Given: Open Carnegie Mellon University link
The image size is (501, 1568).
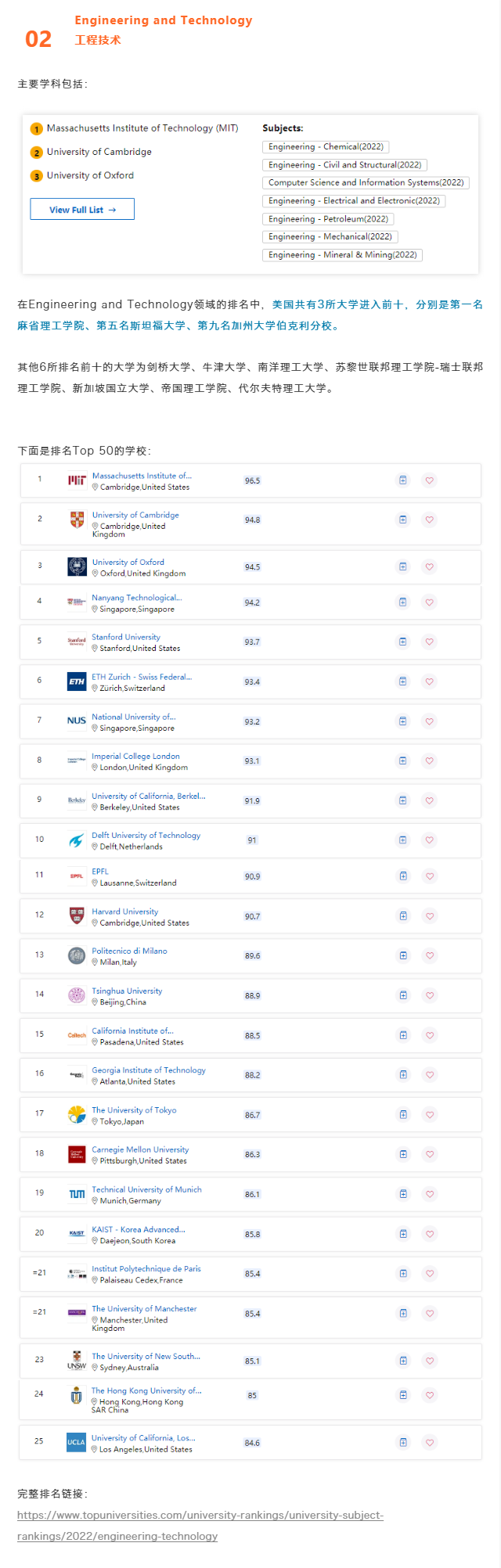Looking at the screenshot, I should [x=141, y=1149].
